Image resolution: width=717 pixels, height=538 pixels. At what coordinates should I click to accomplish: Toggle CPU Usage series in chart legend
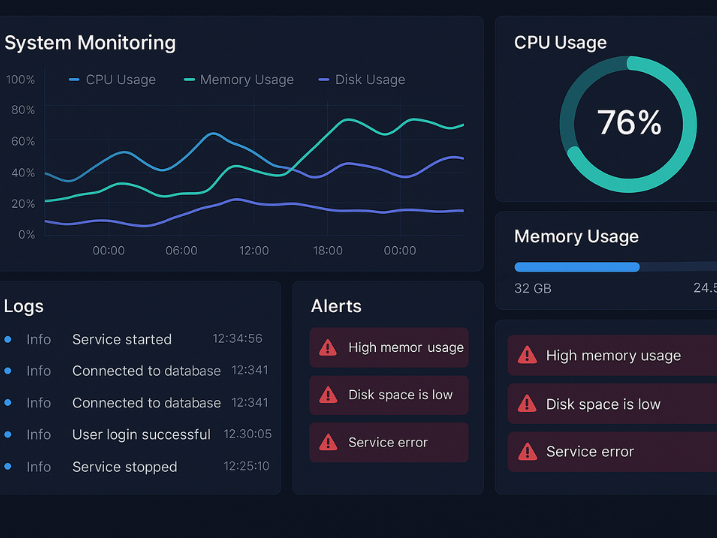(112, 80)
